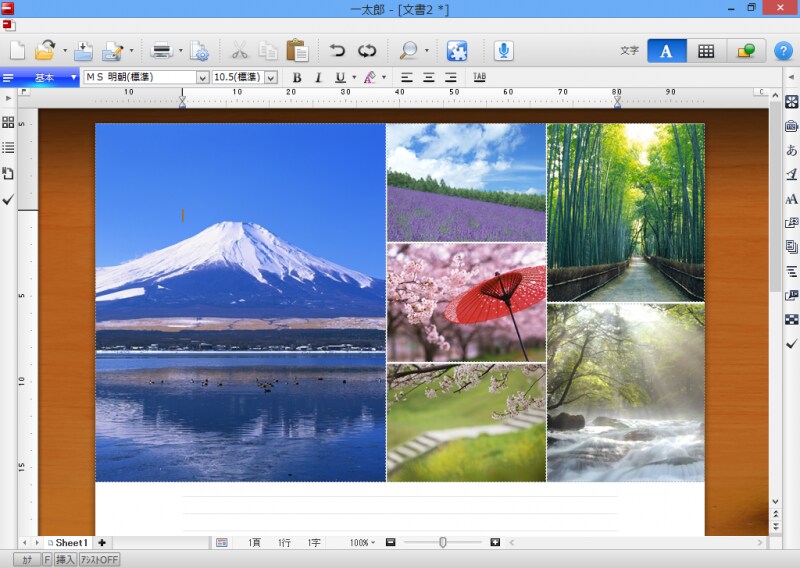The height and width of the screenshot is (568, 800).
Task: Open the Help question-mark icon
Action: [783, 51]
